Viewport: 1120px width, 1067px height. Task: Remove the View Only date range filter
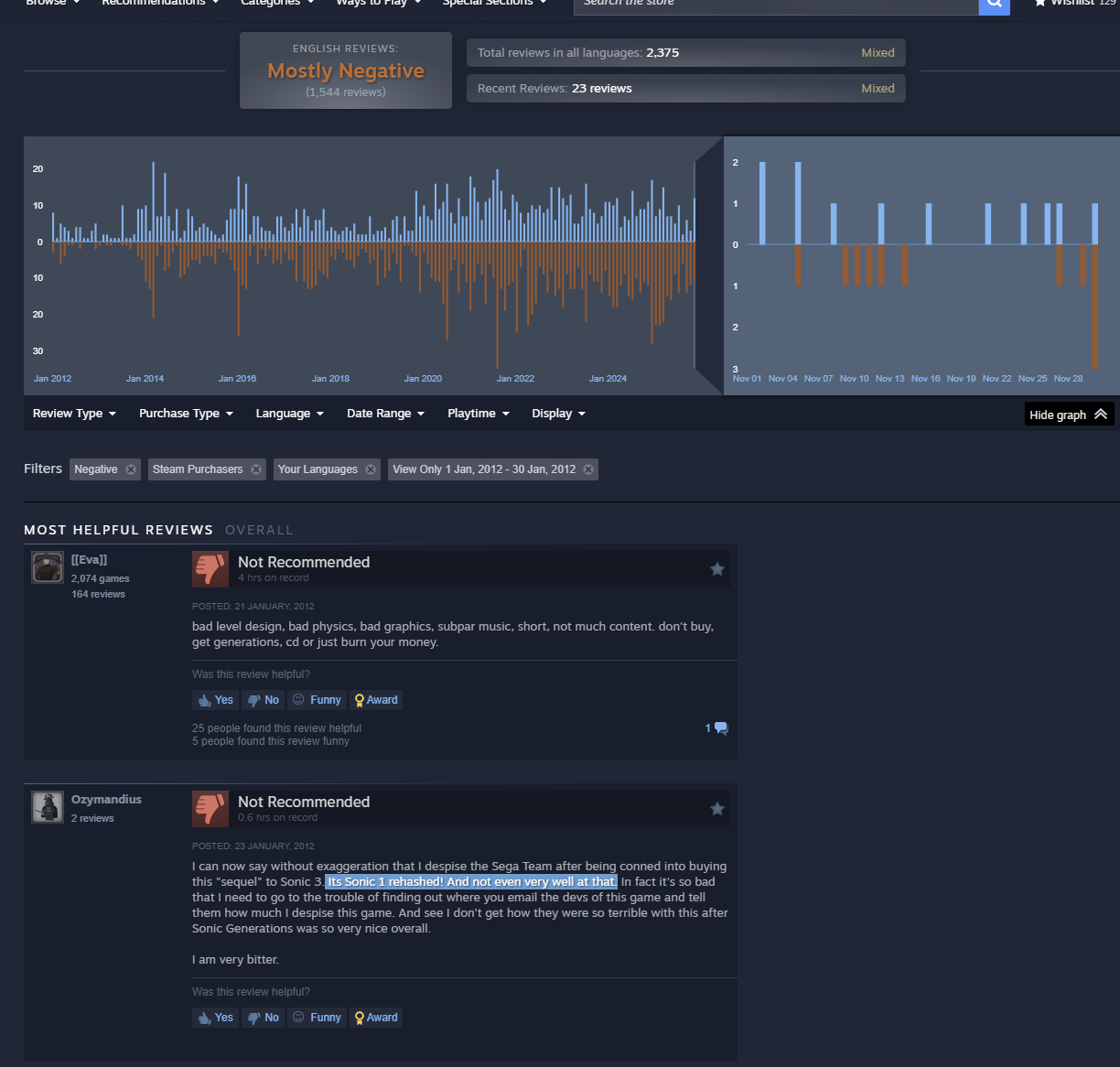click(x=588, y=469)
